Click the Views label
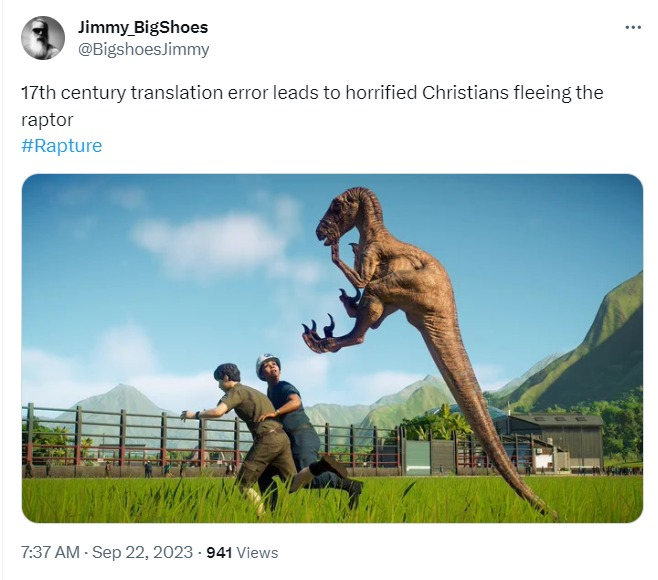Screen dimensions: 658x580 tap(257, 553)
